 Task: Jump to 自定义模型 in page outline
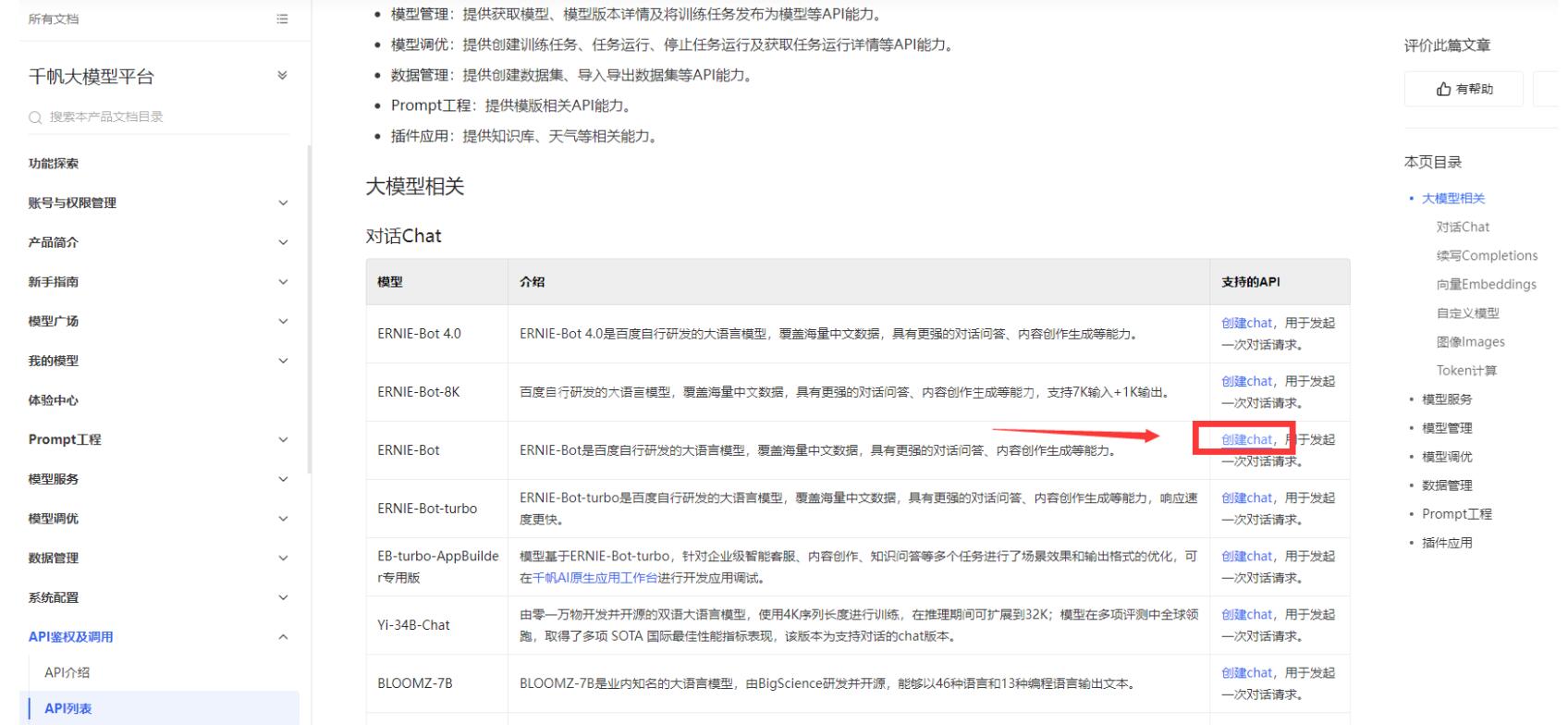click(1467, 313)
